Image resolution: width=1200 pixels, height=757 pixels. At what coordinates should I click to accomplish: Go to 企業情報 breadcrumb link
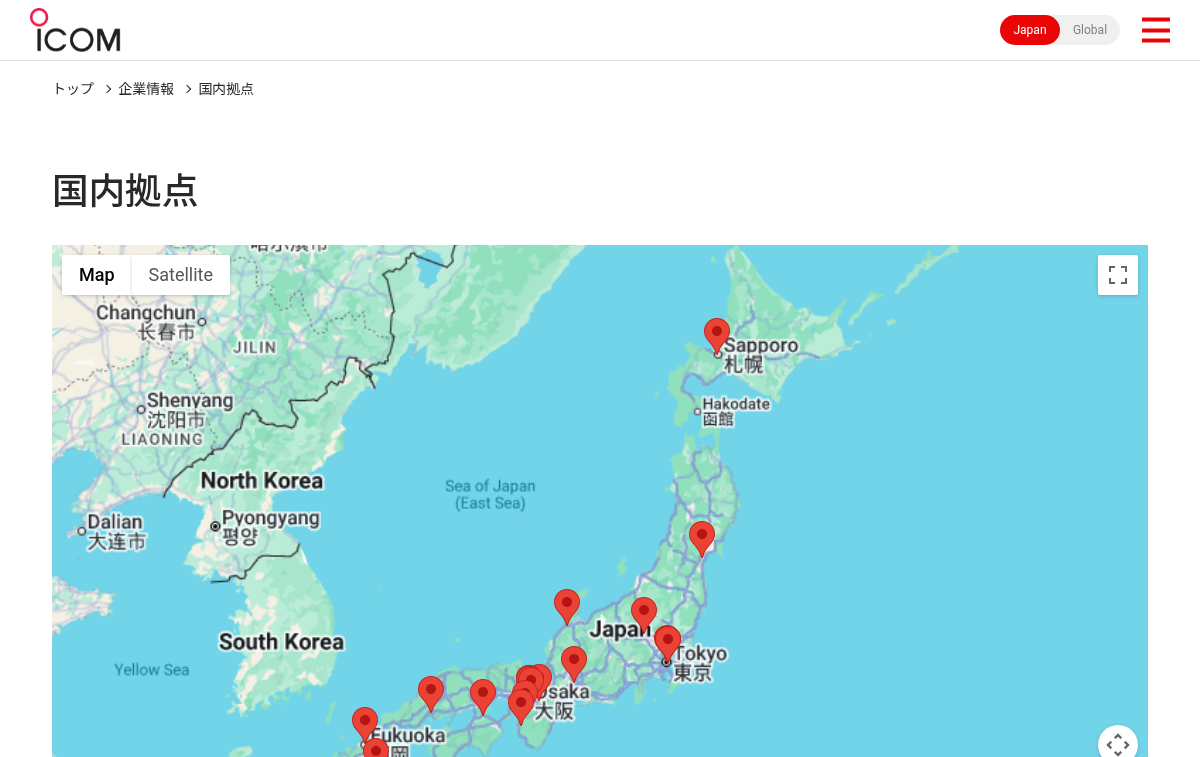coord(146,89)
